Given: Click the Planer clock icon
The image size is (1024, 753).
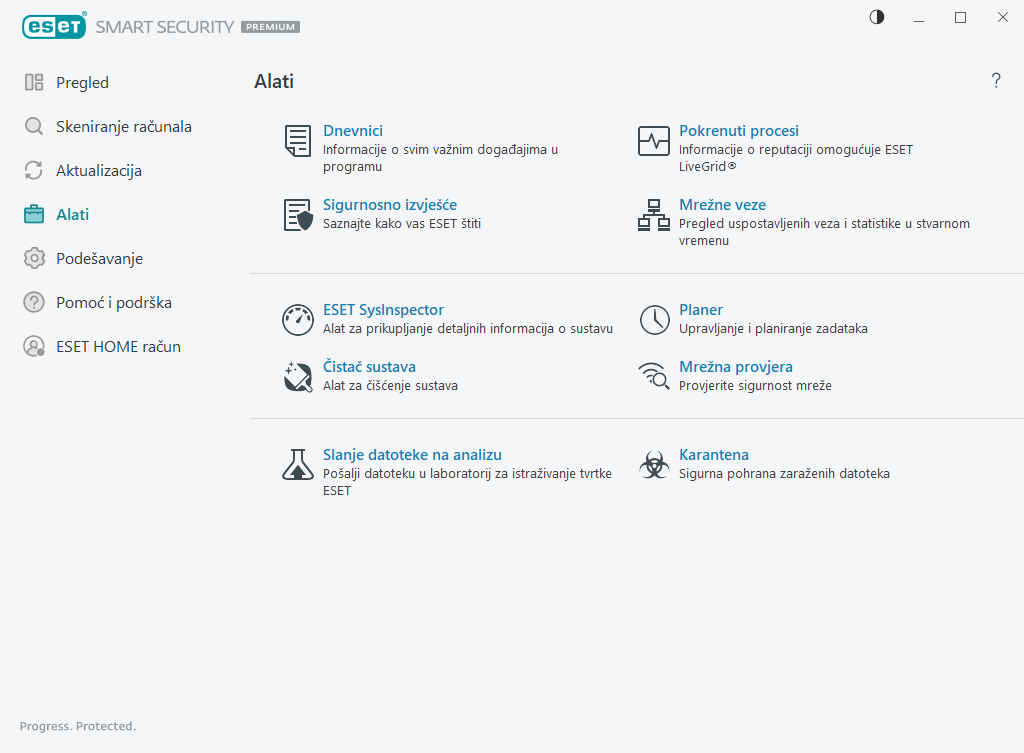Looking at the screenshot, I should (654, 320).
